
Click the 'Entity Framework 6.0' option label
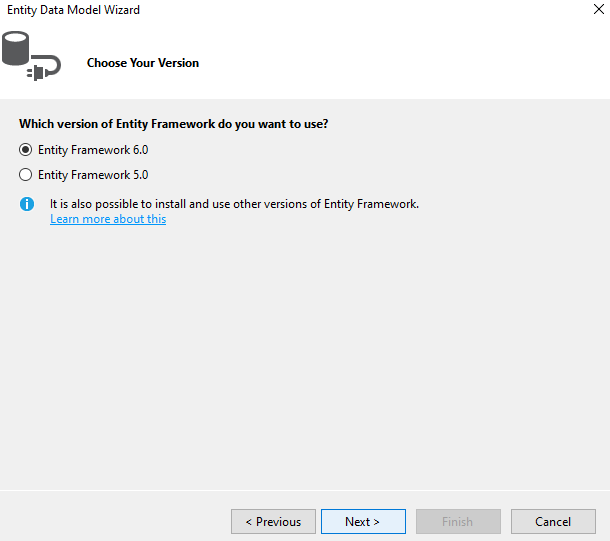tap(93, 150)
